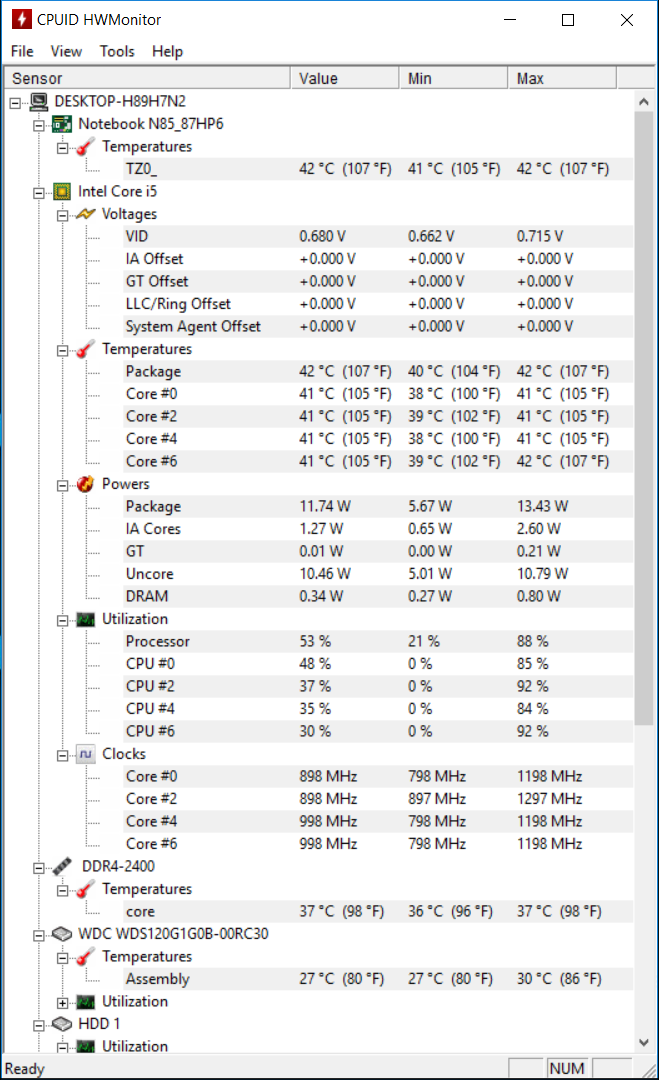Click the Intel Core i5 processor icon
This screenshot has width=659, height=1080.
tap(62, 191)
